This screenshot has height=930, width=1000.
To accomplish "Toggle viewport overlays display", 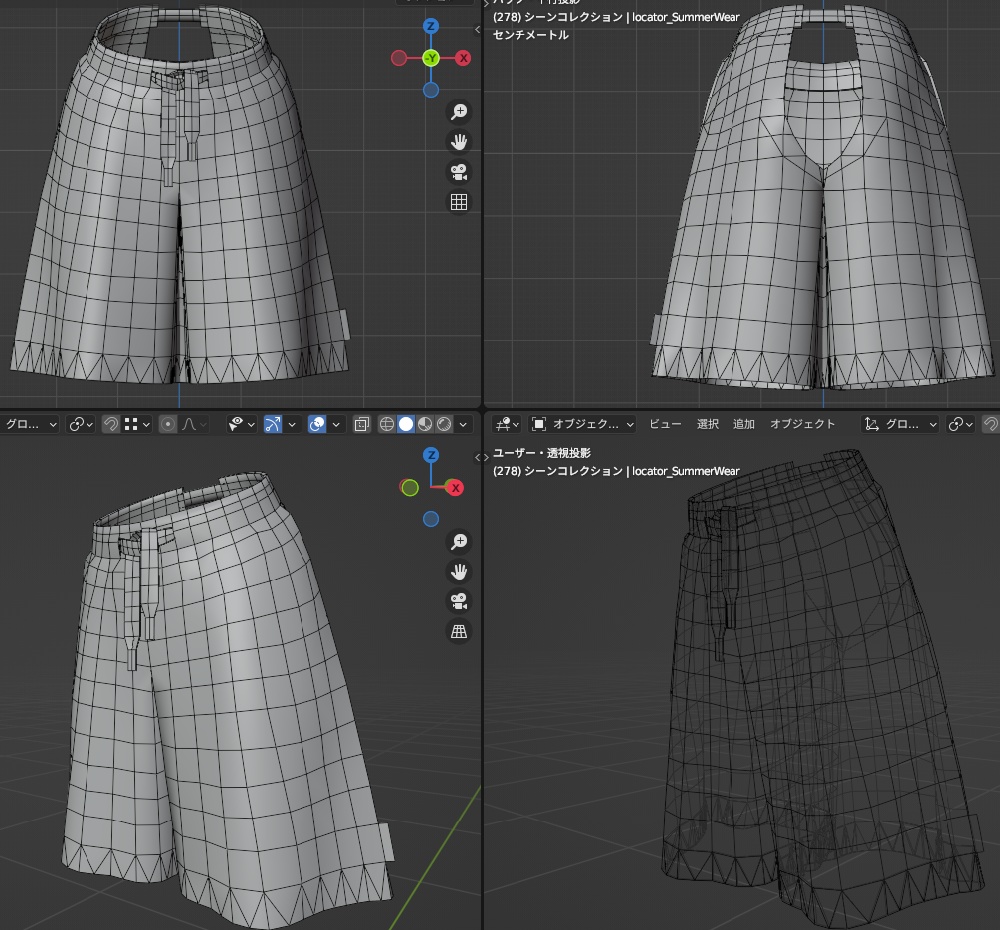I will (x=317, y=424).
